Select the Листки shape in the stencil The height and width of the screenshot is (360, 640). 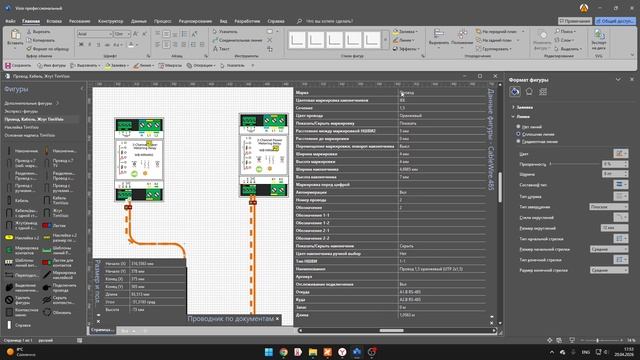point(55,225)
